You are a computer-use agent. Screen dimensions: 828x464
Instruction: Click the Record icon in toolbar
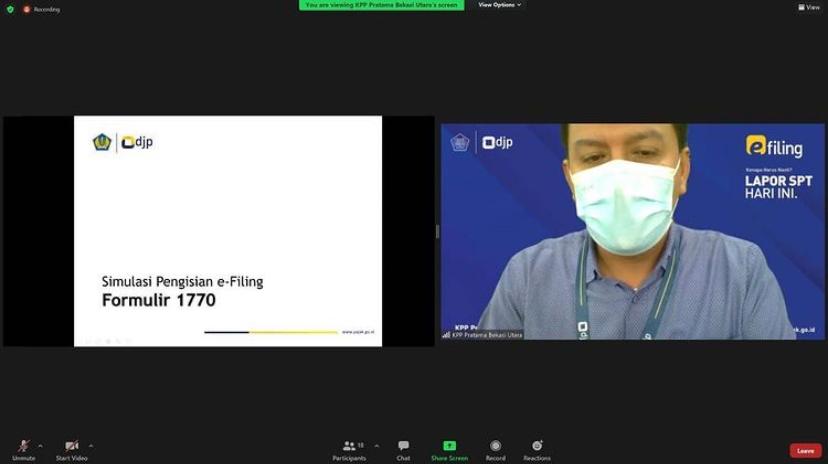tap(495, 447)
